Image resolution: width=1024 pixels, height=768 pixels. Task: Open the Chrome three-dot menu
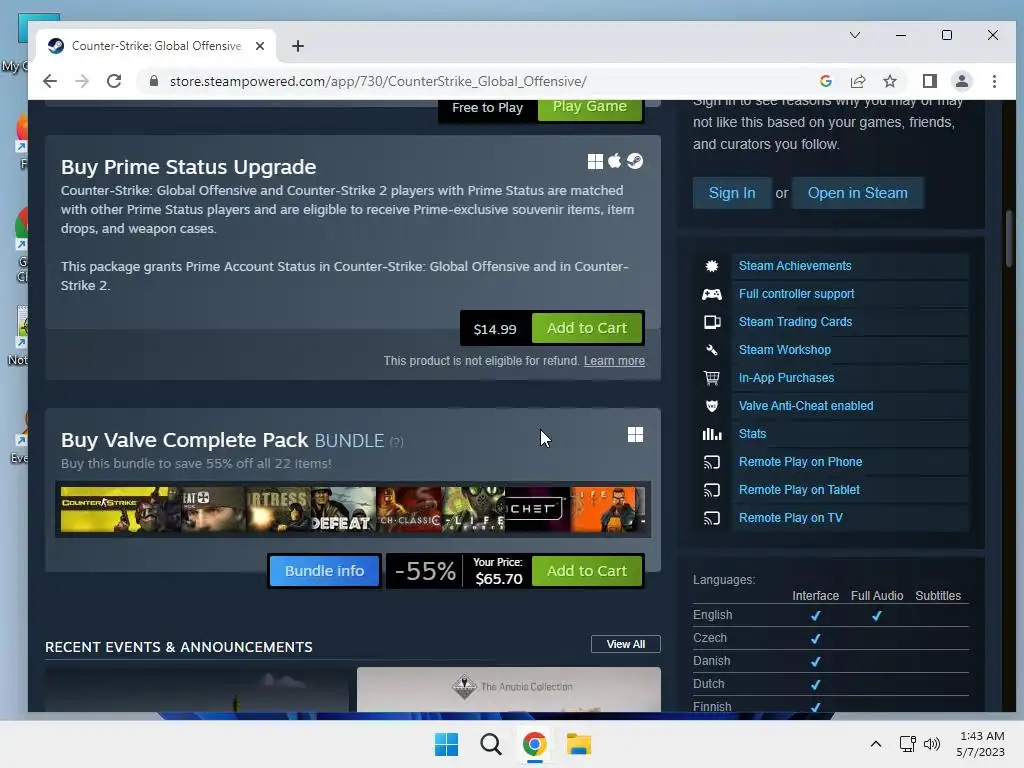[x=994, y=81]
